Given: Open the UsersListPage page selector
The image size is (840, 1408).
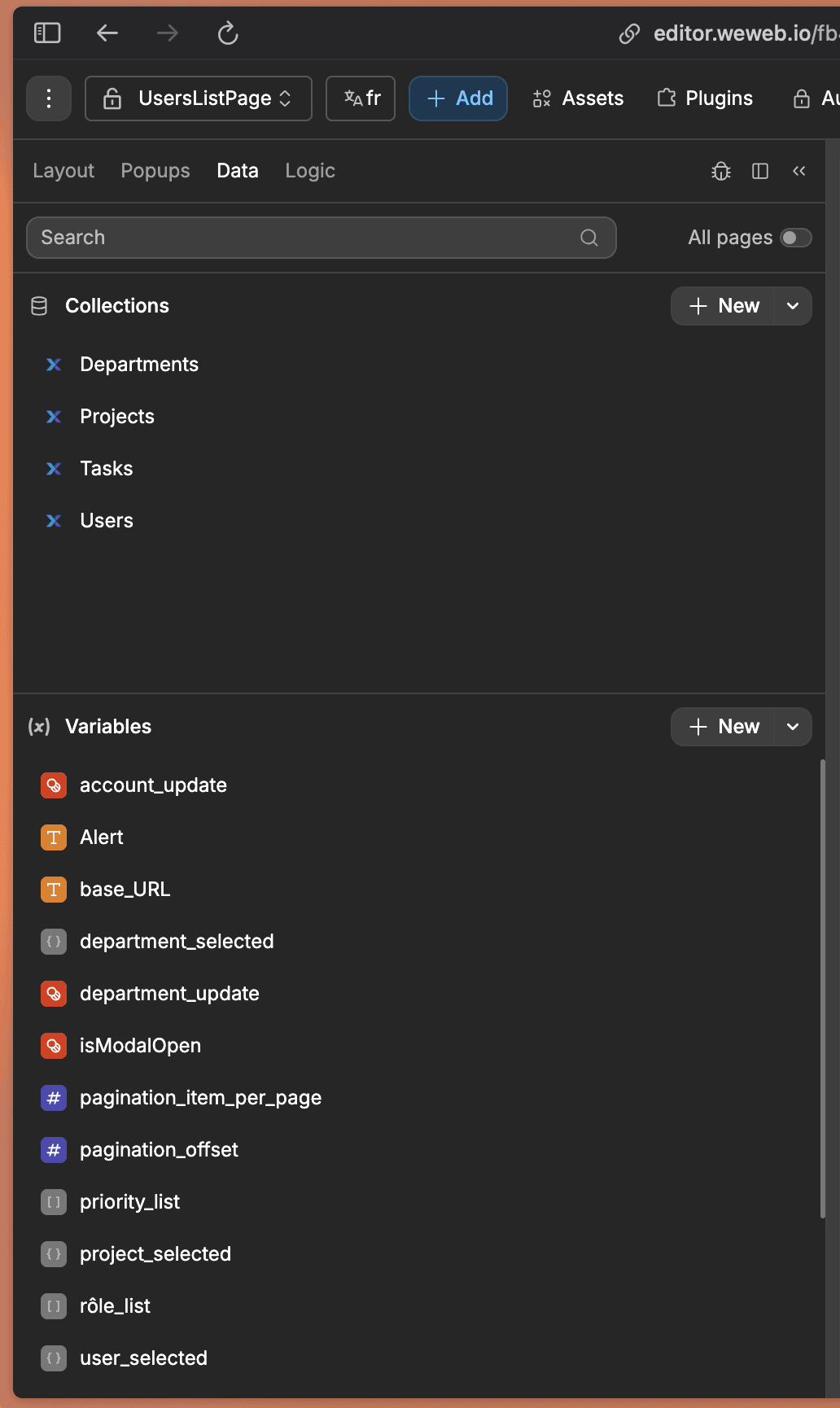Looking at the screenshot, I should click(x=199, y=98).
